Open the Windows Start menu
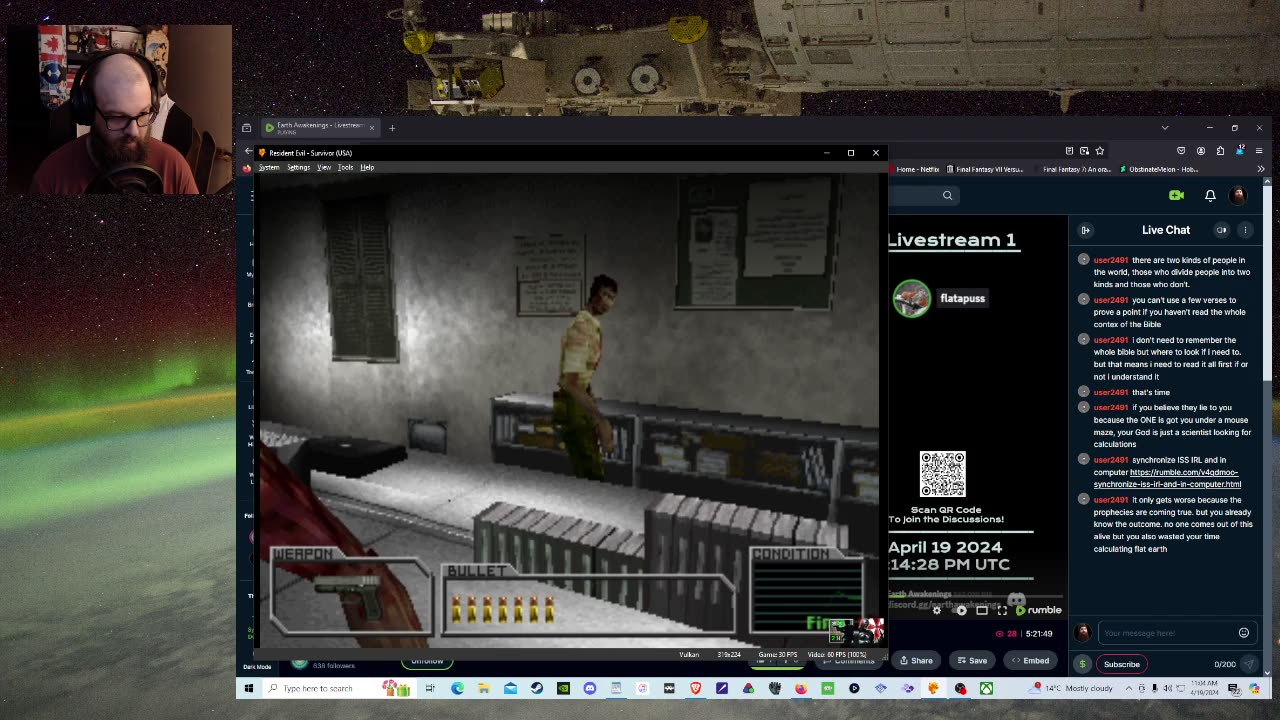Image resolution: width=1280 pixels, height=720 pixels. (248, 688)
